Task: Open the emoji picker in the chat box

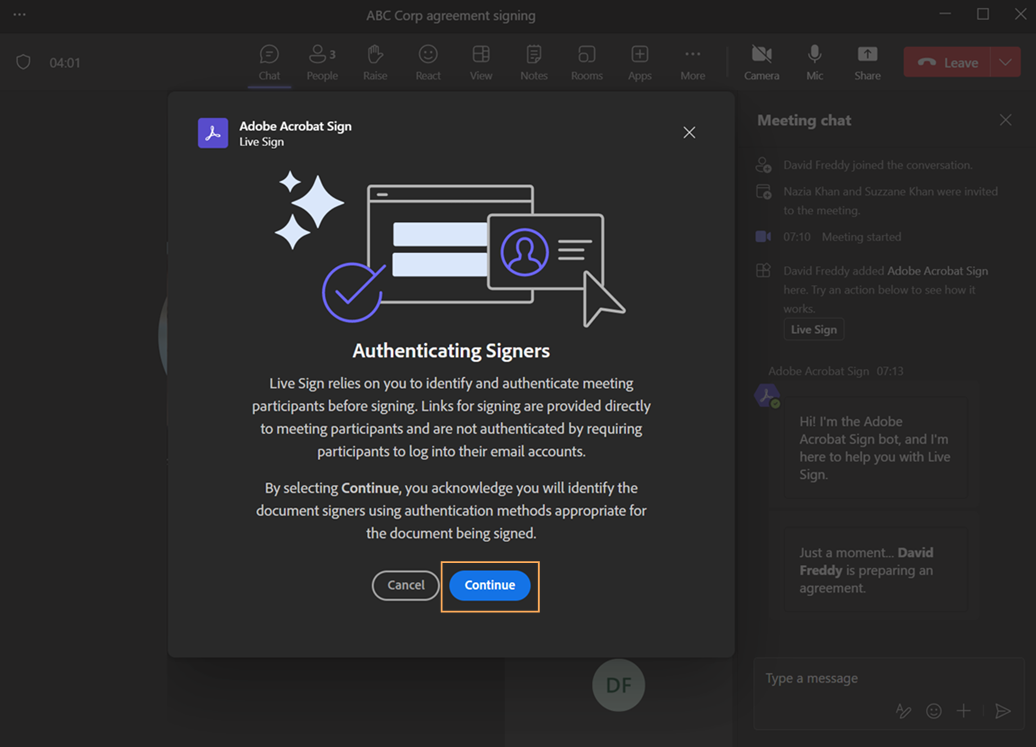Action: 933,711
